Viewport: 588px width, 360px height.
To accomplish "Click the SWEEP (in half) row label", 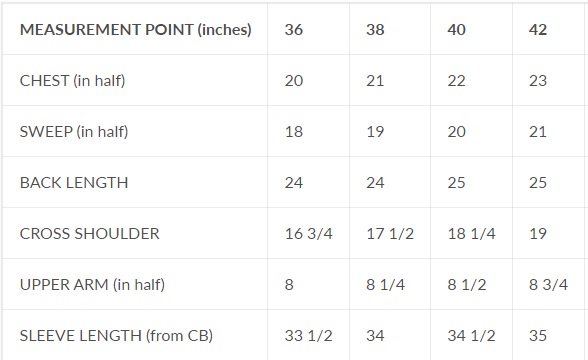I will click(x=74, y=132).
